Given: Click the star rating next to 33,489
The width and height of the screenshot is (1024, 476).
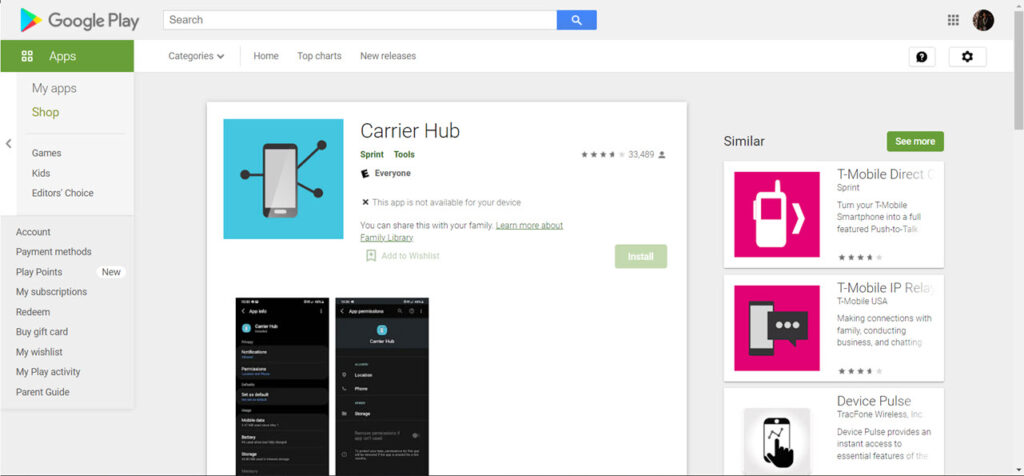Looking at the screenshot, I should pos(603,155).
